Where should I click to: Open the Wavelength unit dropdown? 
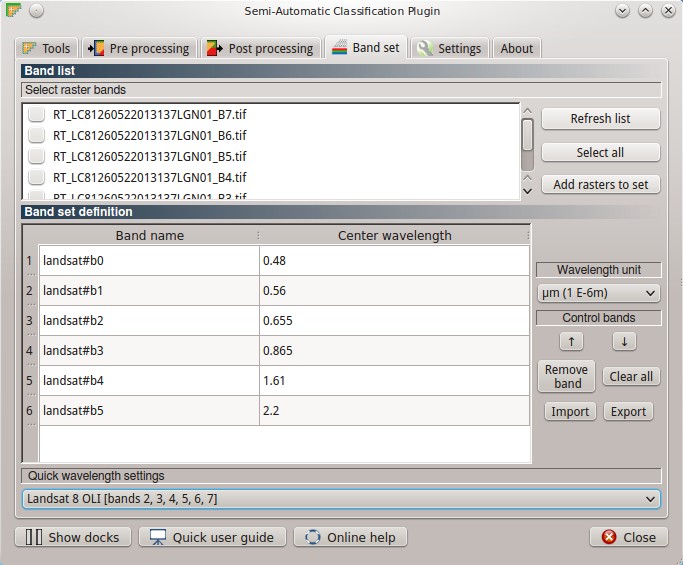pyautogui.click(x=599, y=293)
